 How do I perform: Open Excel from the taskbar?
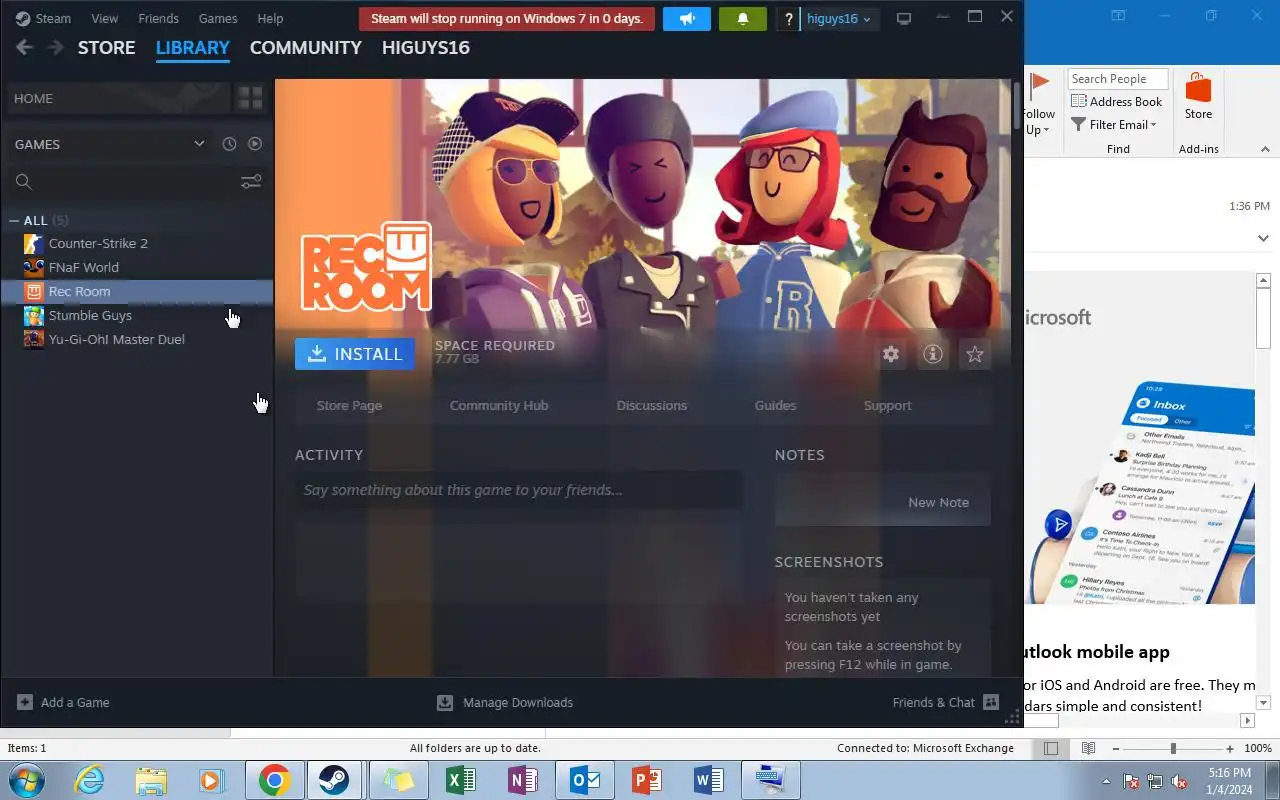460,780
